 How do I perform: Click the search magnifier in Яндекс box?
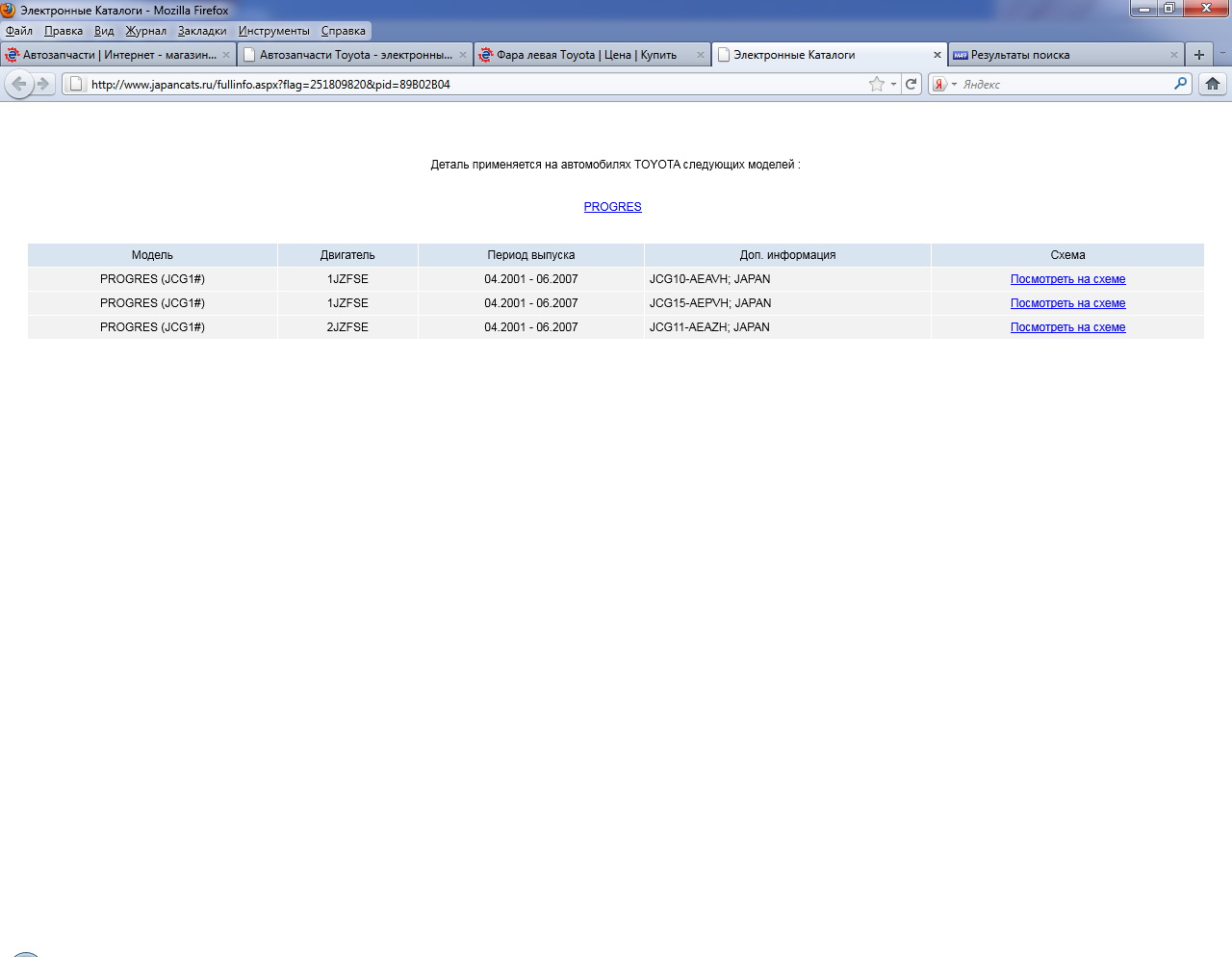(1180, 84)
